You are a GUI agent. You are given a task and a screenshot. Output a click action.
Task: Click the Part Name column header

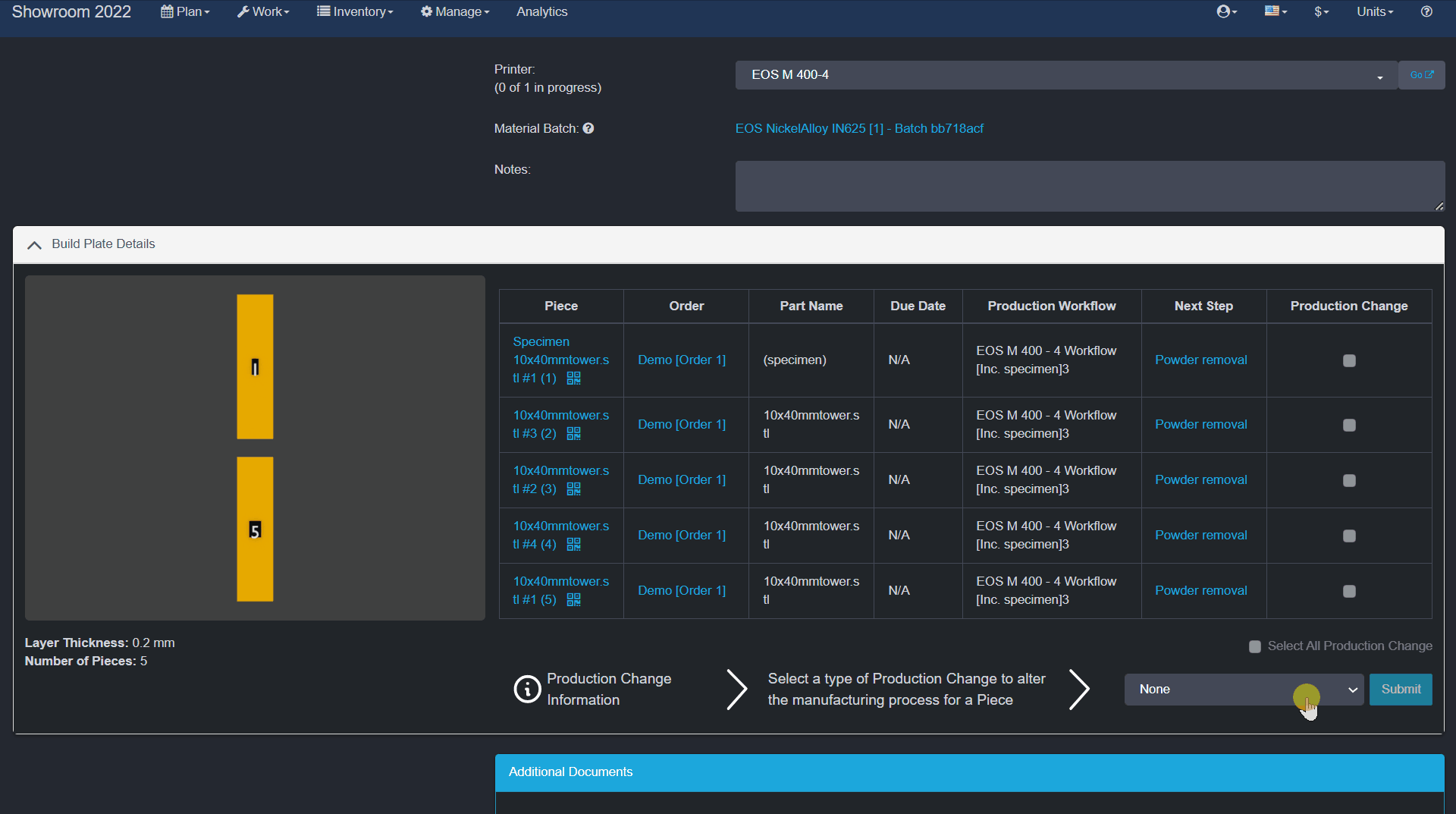[x=811, y=306]
